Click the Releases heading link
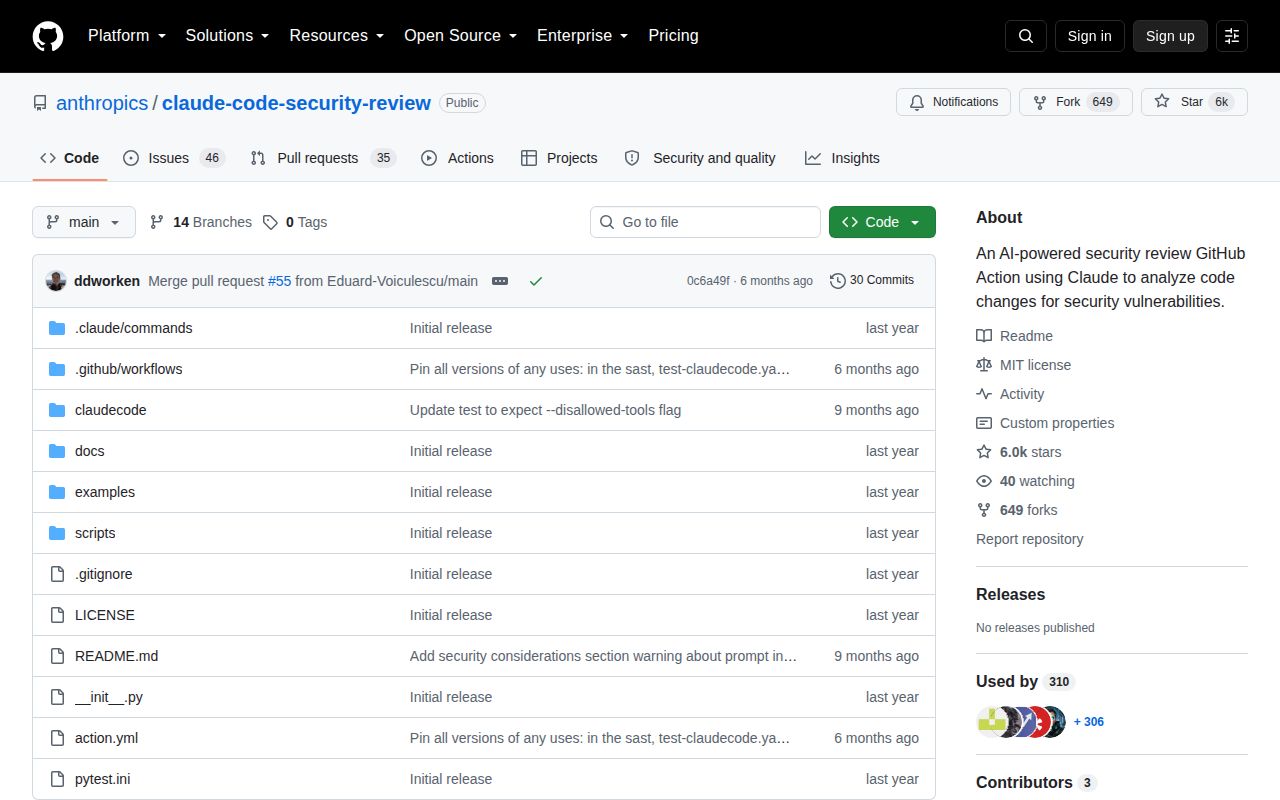Image resolution: width=1280 pixels, height=800 pixels. tap(1010, 594)
